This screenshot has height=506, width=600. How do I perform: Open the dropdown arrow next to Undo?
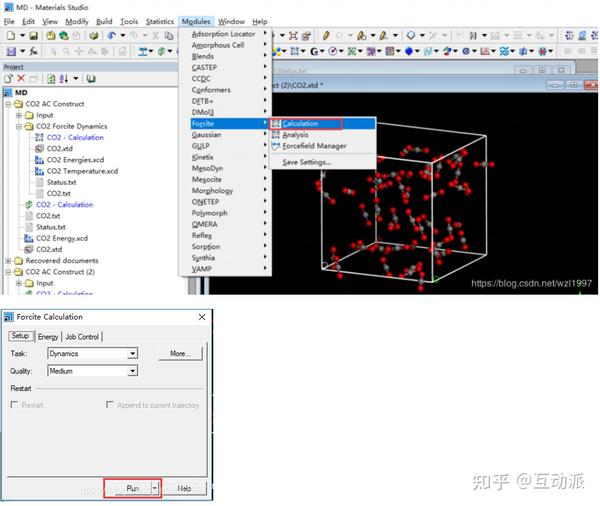[x=123, y=36]
